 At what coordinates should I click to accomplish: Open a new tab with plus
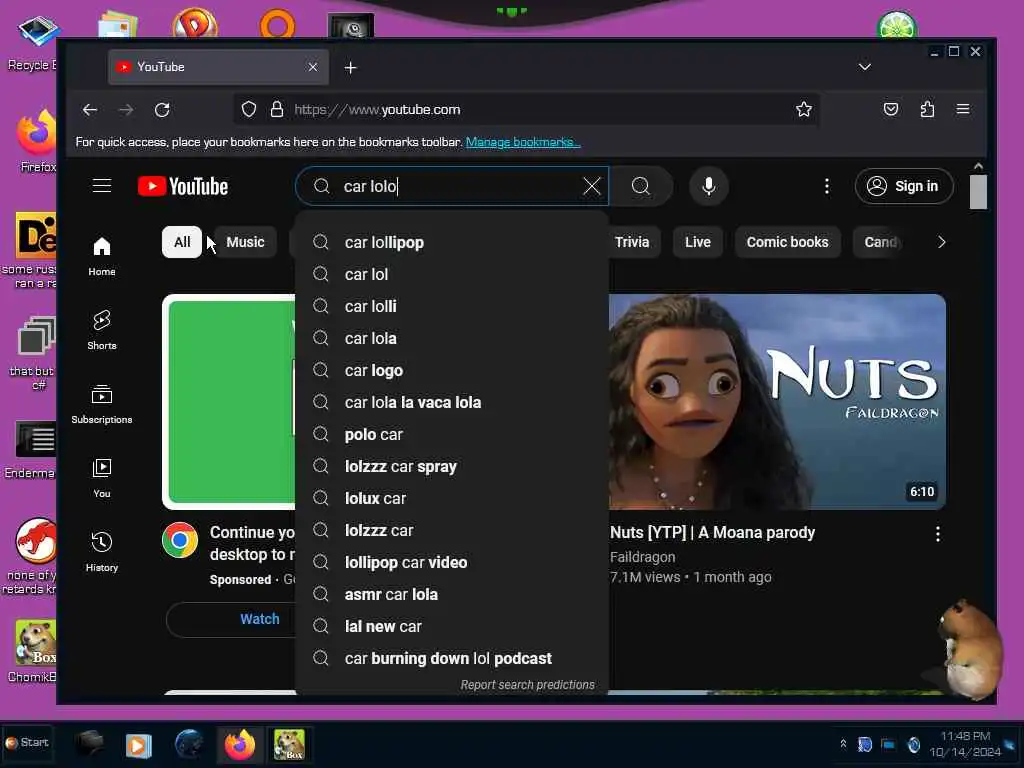point(351,68)
